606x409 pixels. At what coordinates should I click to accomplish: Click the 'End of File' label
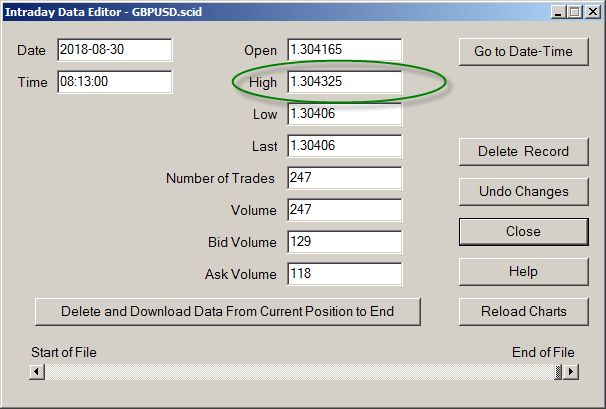(543, 353)
